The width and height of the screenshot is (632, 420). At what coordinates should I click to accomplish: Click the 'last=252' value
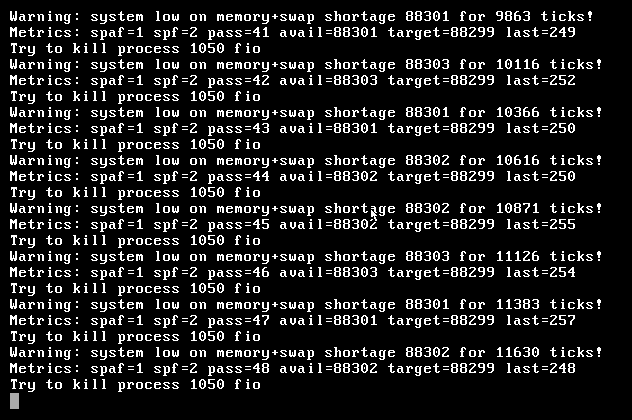tap(541, 80)
